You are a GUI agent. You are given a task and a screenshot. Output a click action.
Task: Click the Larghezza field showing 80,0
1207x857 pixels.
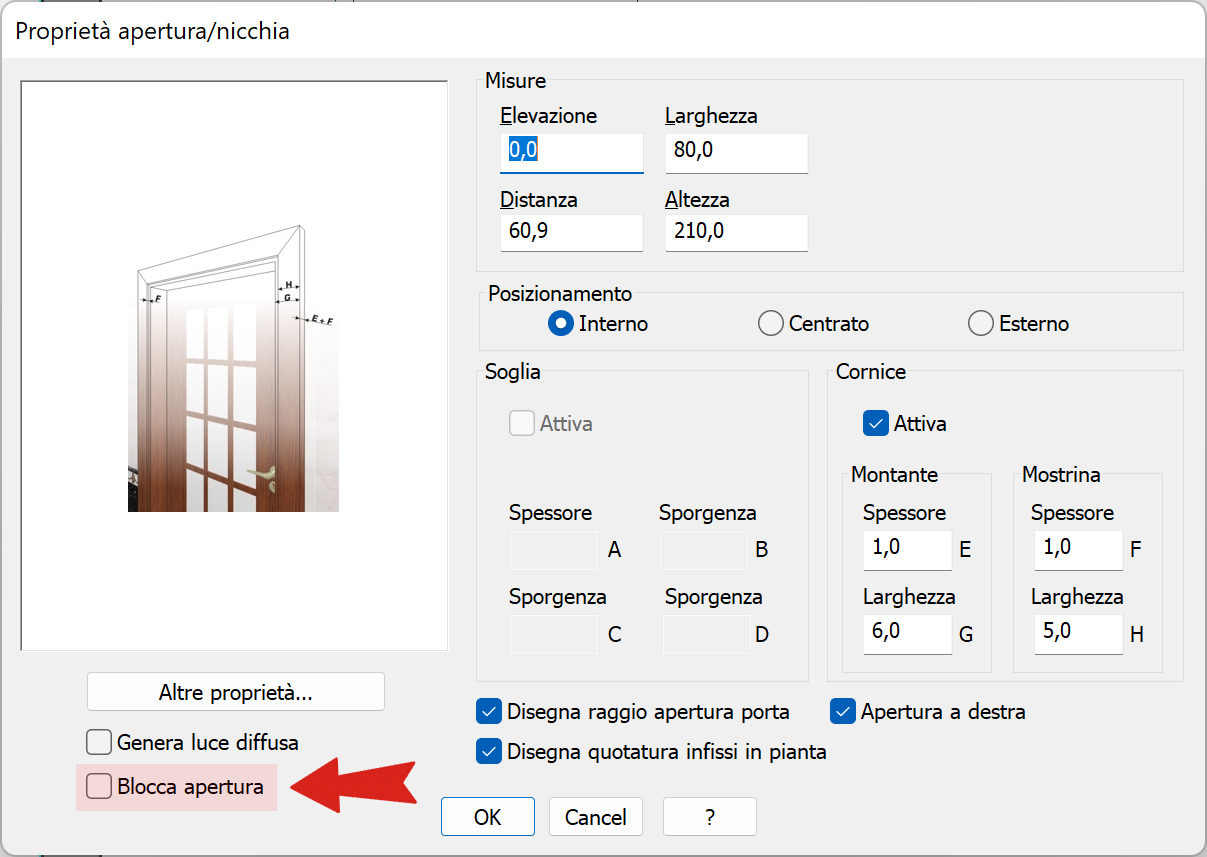click(737, 152)
